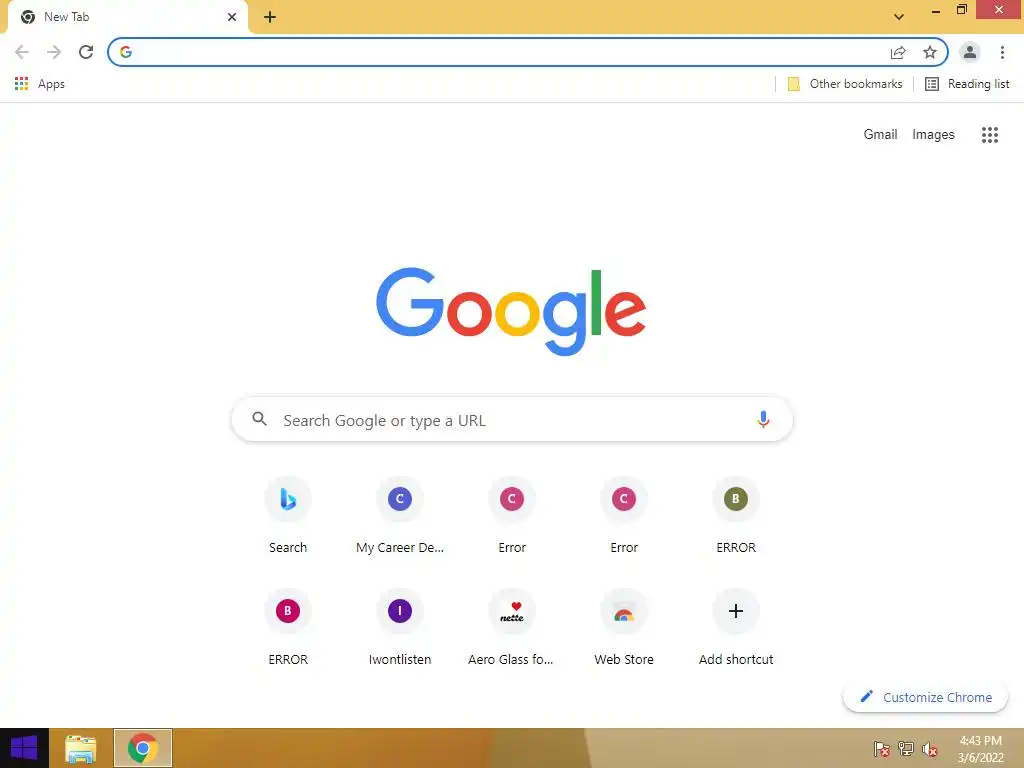Reload the current page

(x=86, y=52)
